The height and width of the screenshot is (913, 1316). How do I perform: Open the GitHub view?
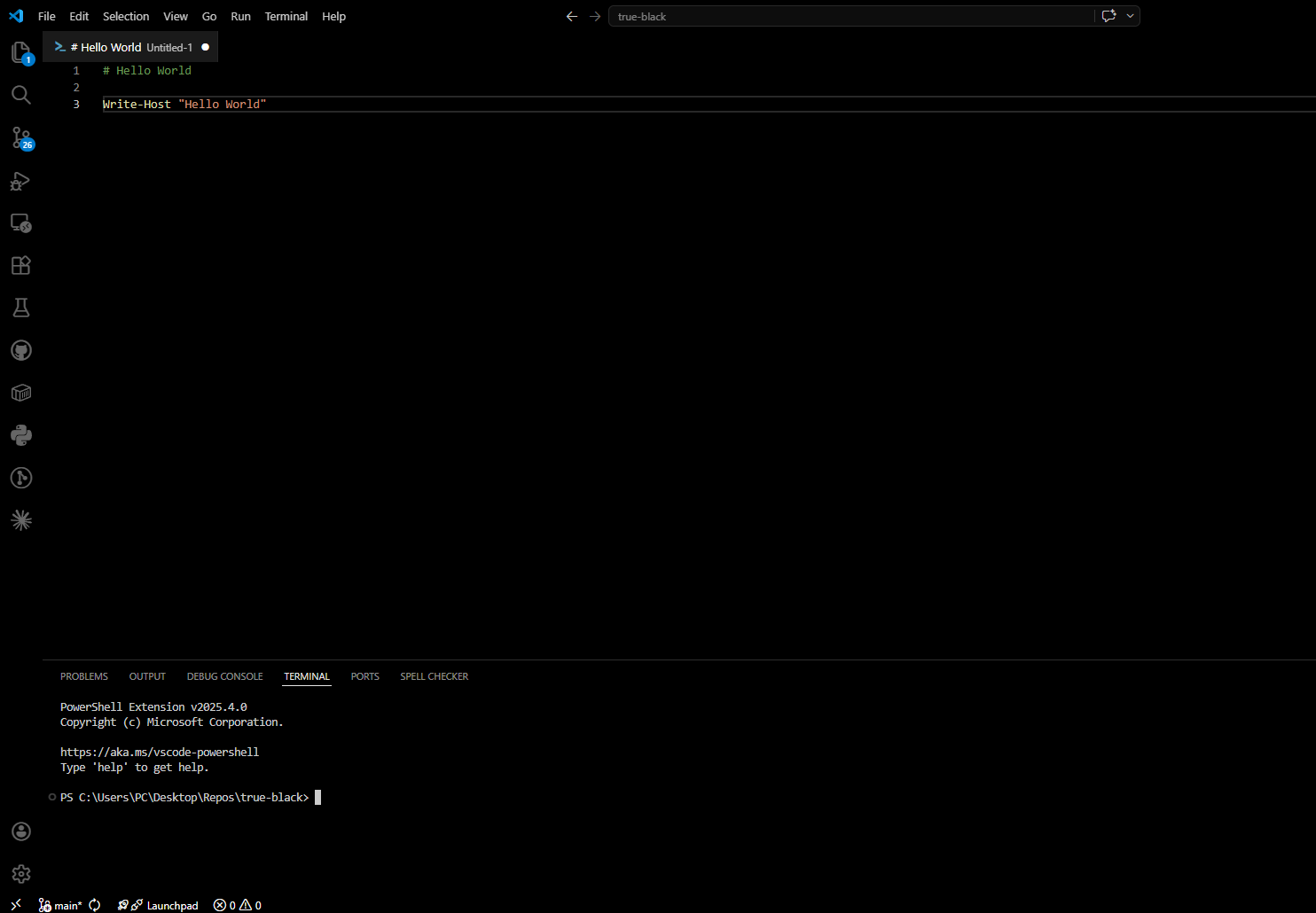pos(21,350)
